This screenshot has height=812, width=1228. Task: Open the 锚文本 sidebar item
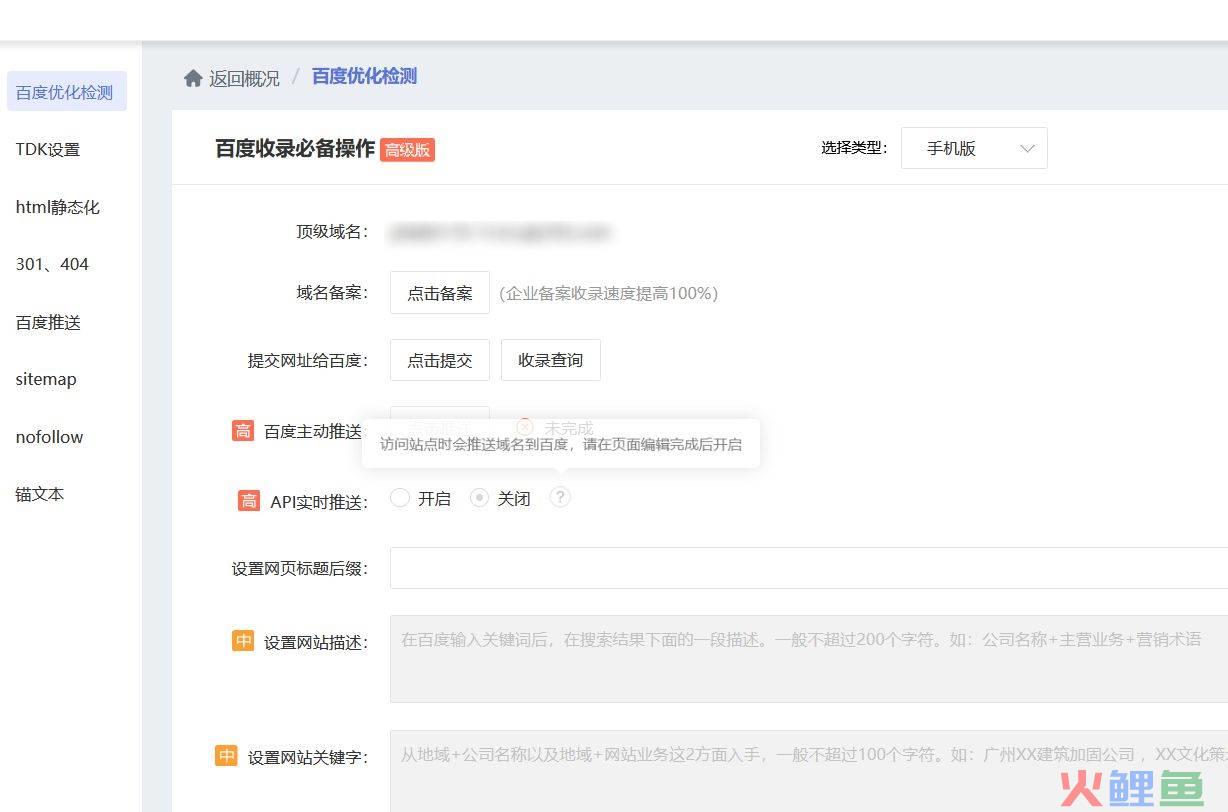coord(40,494)
